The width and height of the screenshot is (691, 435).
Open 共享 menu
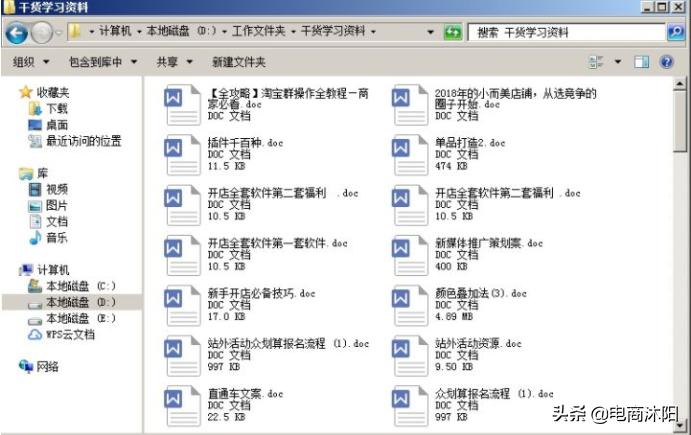[175, 62]
